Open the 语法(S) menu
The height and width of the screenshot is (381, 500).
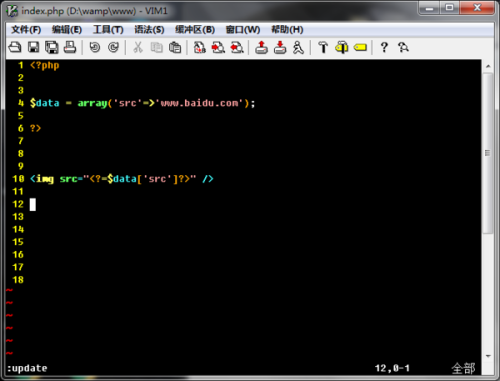coord(149,30)
